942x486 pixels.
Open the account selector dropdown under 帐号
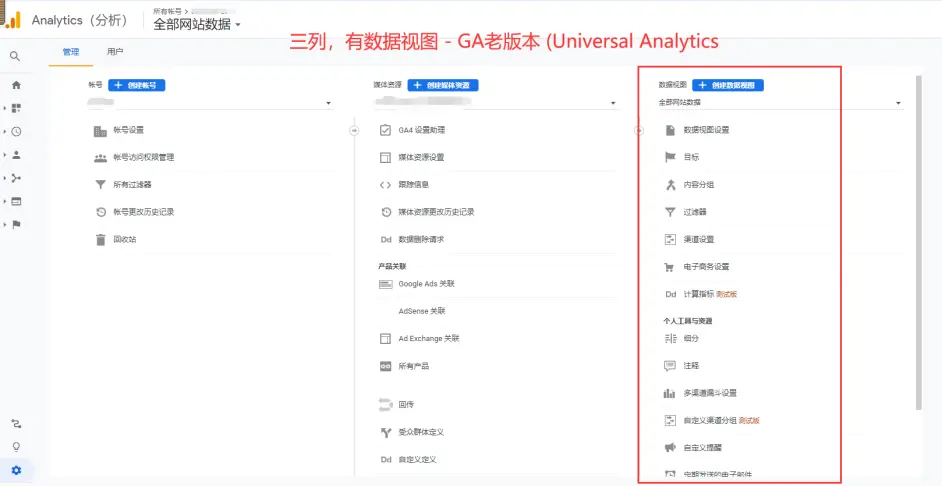click(210, 103)
